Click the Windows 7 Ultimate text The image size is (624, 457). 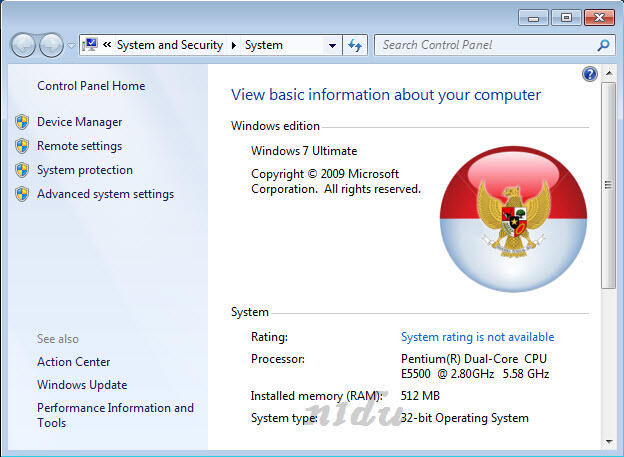(304, 151)
